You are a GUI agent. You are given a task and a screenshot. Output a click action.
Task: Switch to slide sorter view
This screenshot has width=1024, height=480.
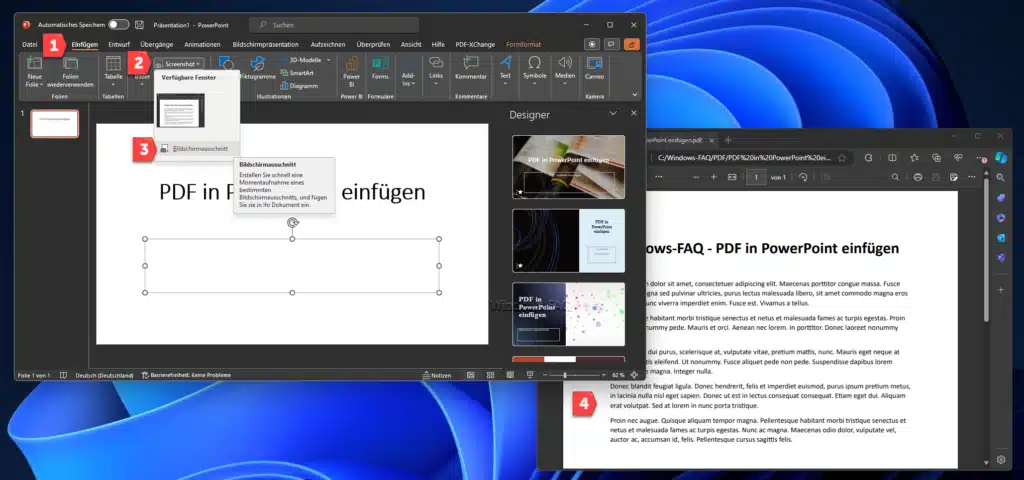(490, 376)
